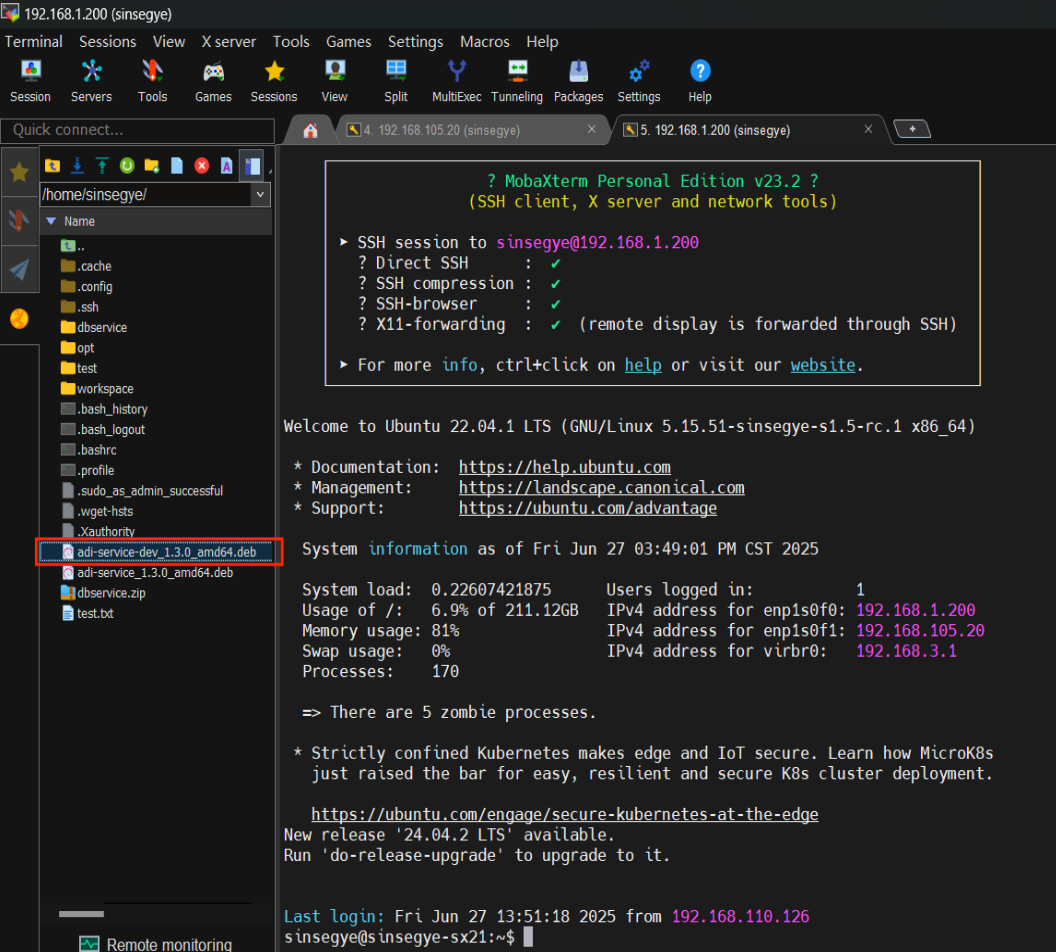This screenshot has height=952, width=1056.
Task: Switch to tab 4. 192.168.105.20 (sinsegye)
Action: [442, 130]
